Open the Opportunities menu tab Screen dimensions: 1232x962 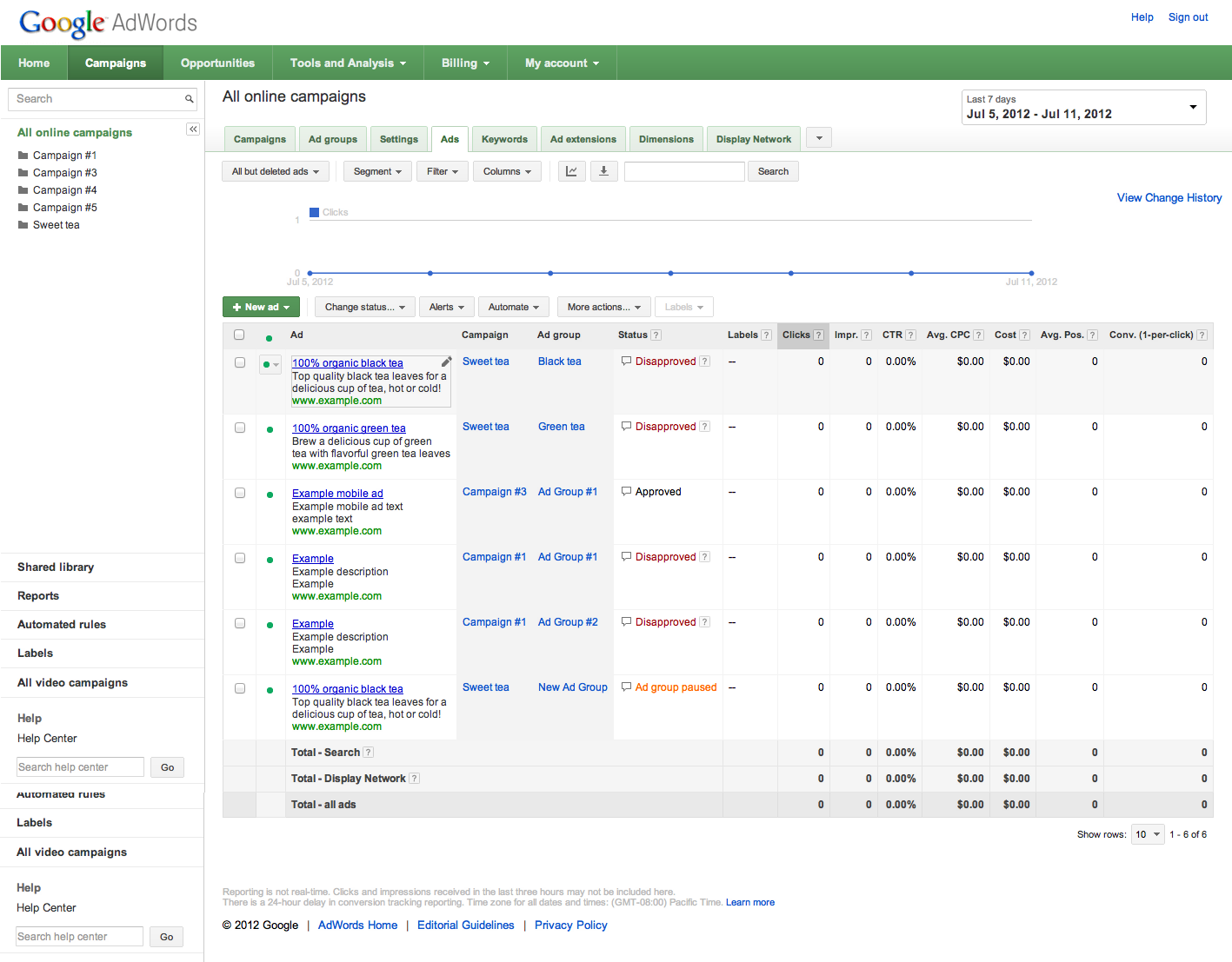click(x=217, y=63)
